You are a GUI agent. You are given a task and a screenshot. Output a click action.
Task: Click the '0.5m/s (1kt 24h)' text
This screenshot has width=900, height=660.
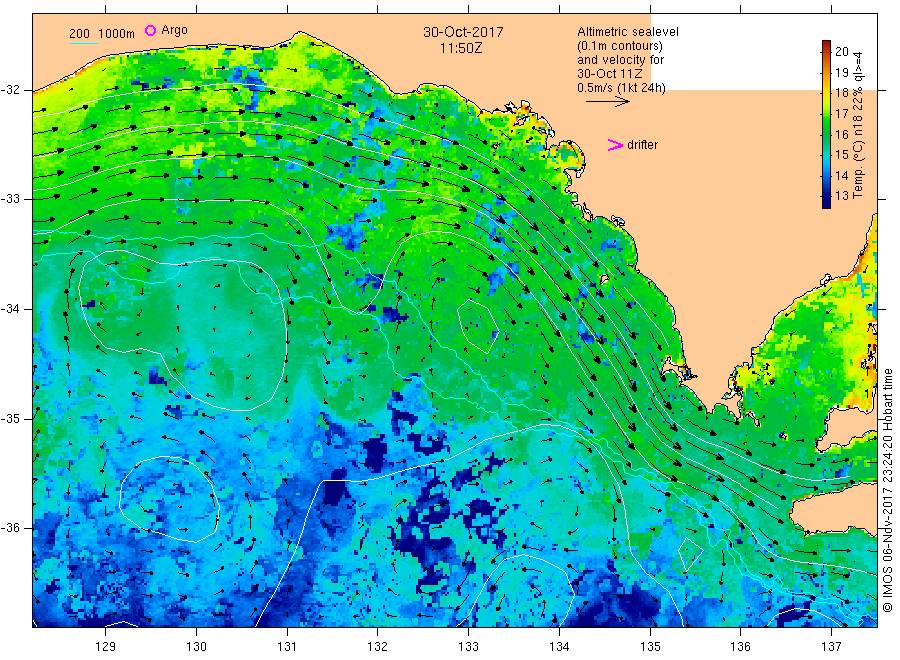[622, 88]
